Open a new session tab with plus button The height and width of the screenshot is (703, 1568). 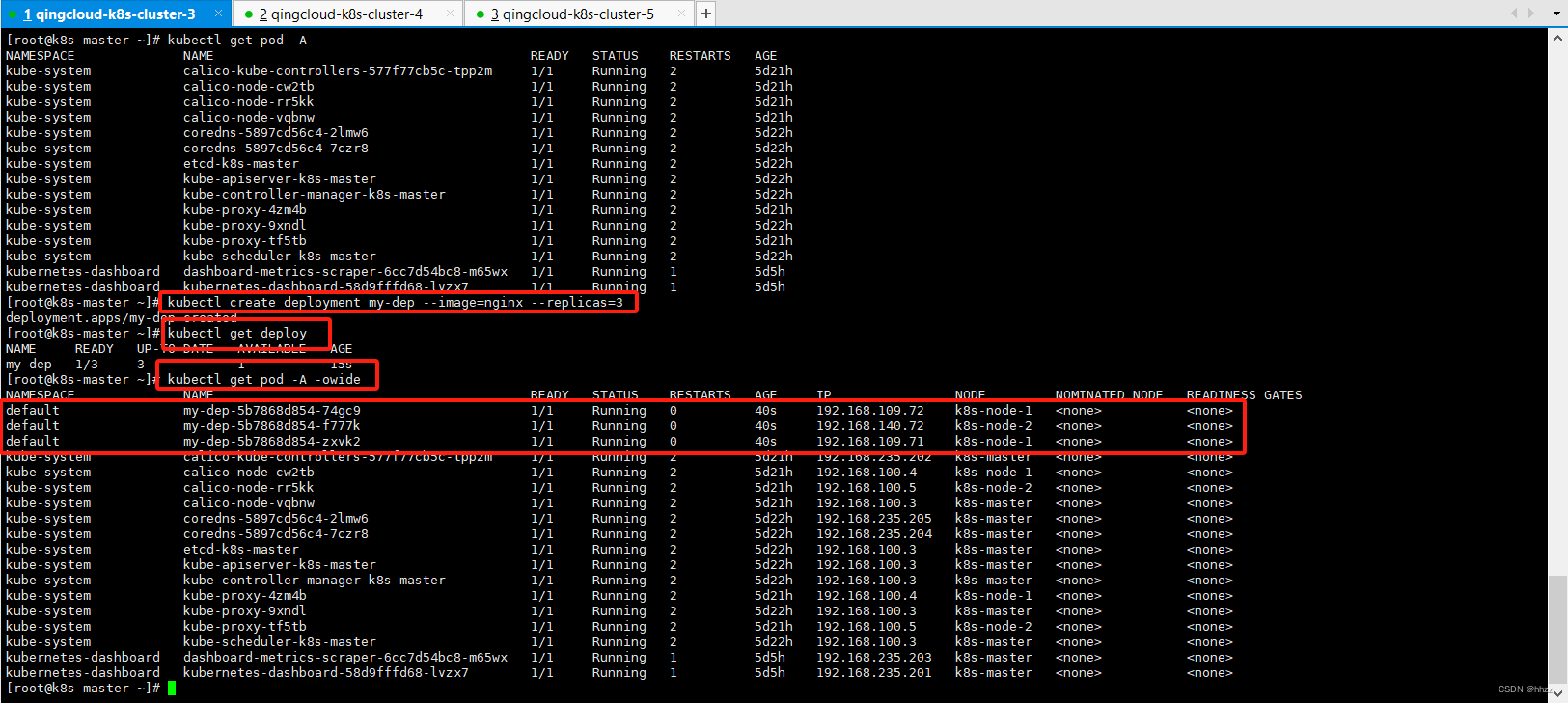click(705, 14)
